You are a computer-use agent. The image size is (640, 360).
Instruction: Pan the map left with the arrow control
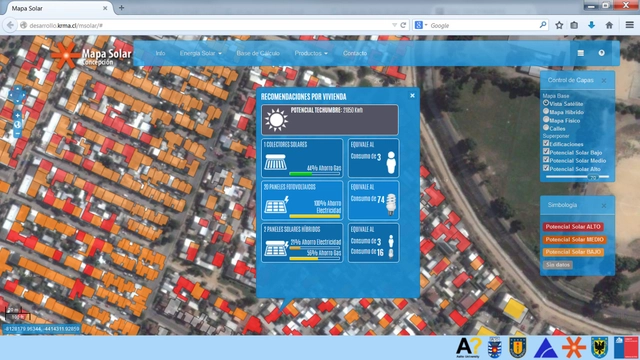coord(11,95)
